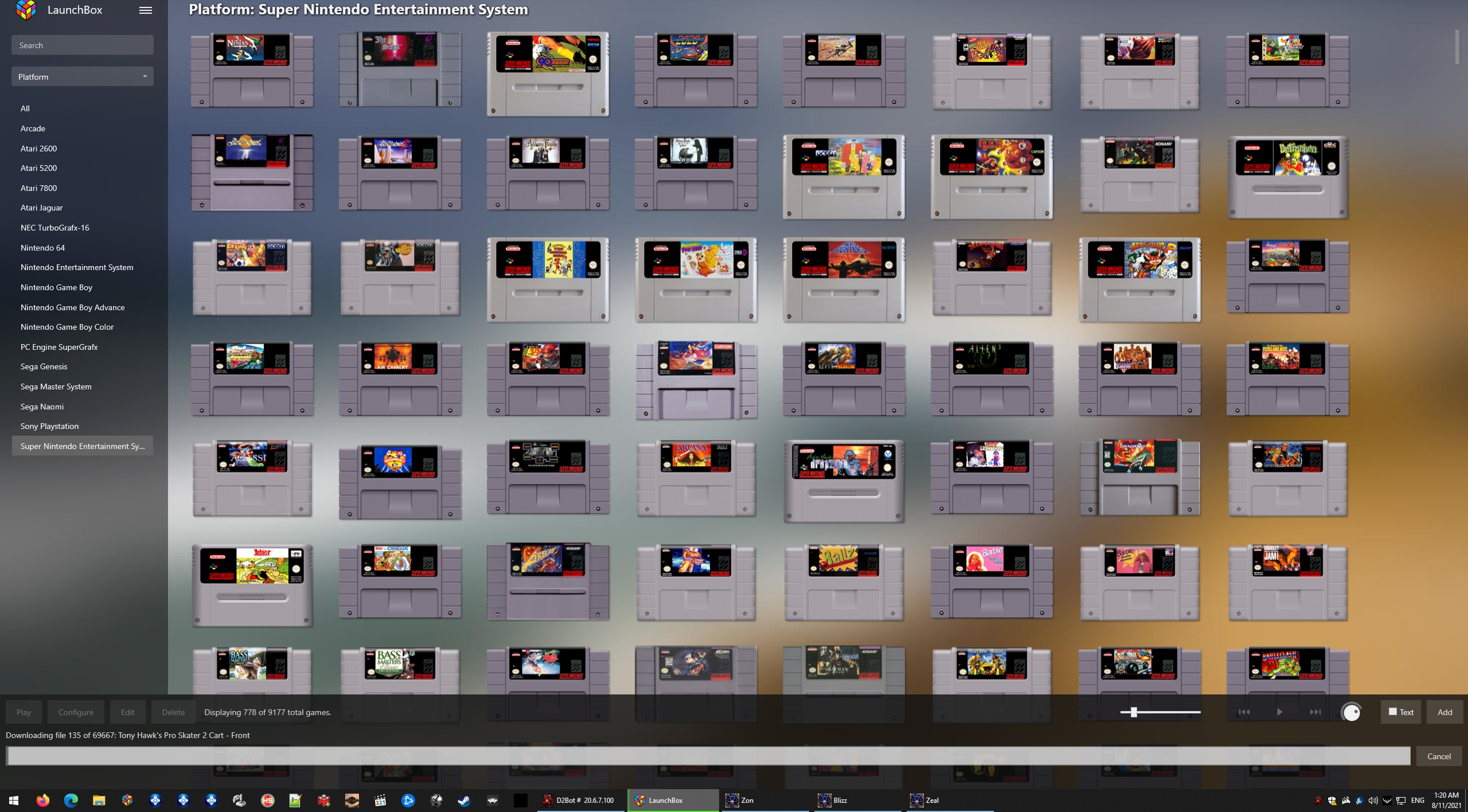Click the Add button

(x=1444, y=712)
